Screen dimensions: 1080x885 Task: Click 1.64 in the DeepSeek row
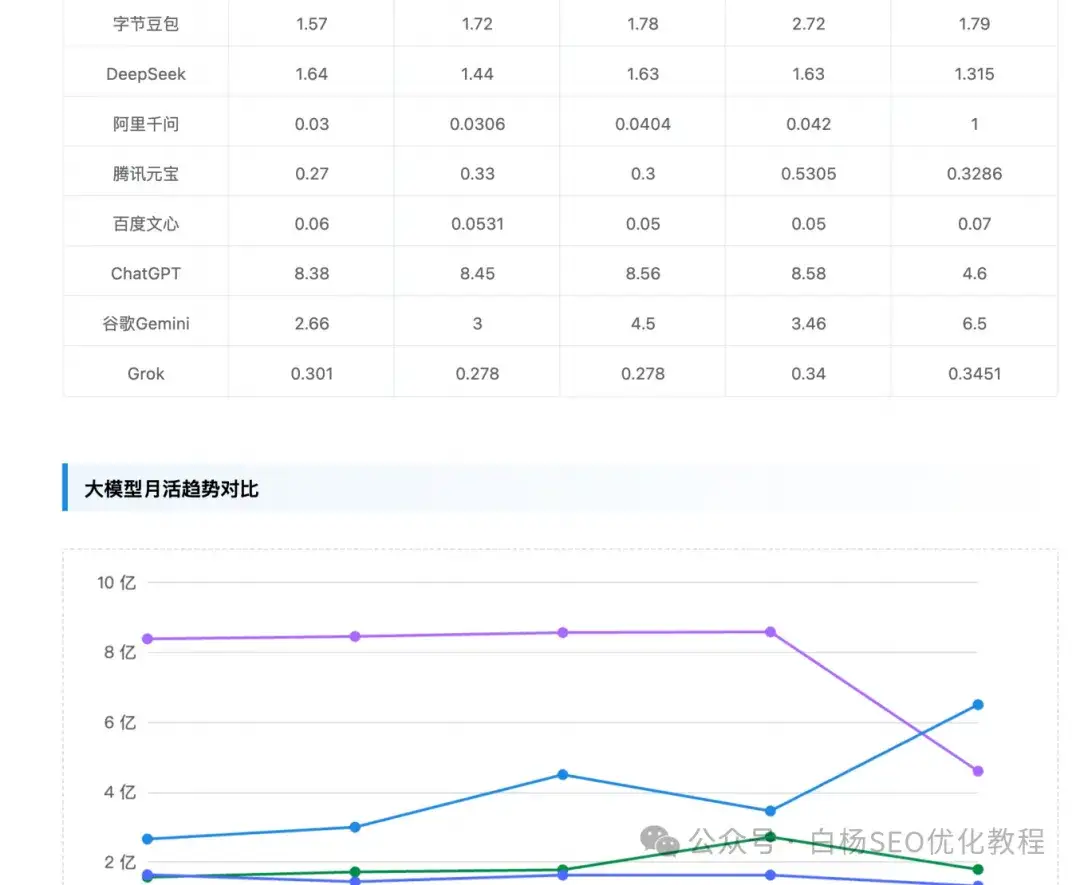[311, 74]
